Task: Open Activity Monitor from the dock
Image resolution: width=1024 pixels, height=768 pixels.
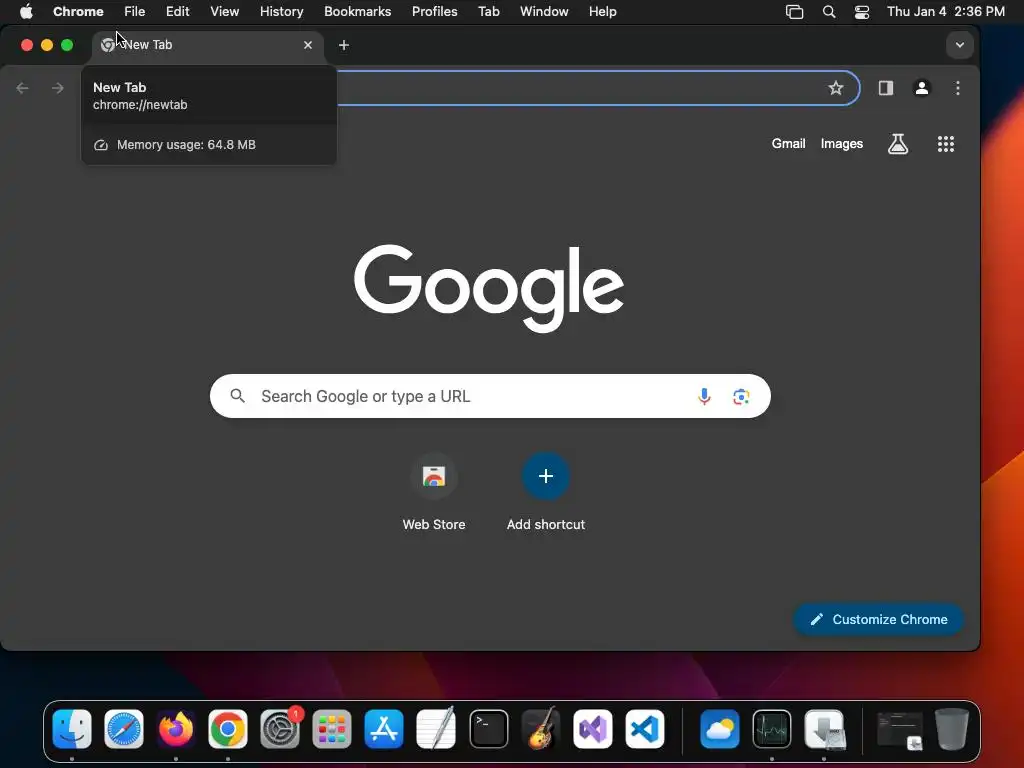Action: pos(772,729)
